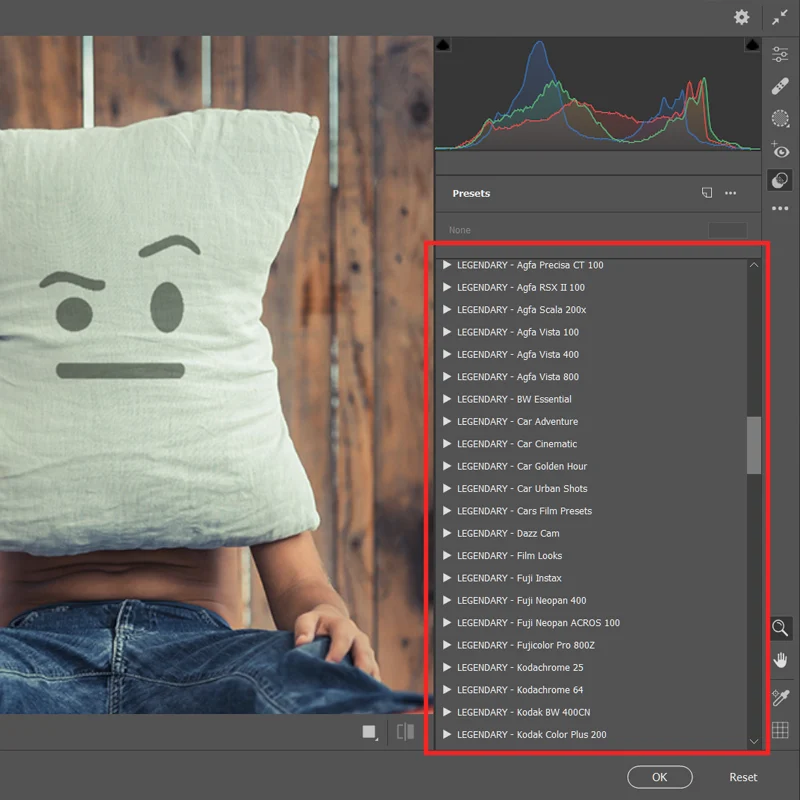Viewport: 800px width, 800px height.
Task: Expand LEGENDARY - Agfa RSX II 100 group
Action: pyautogui.click(x=447, y=287)
